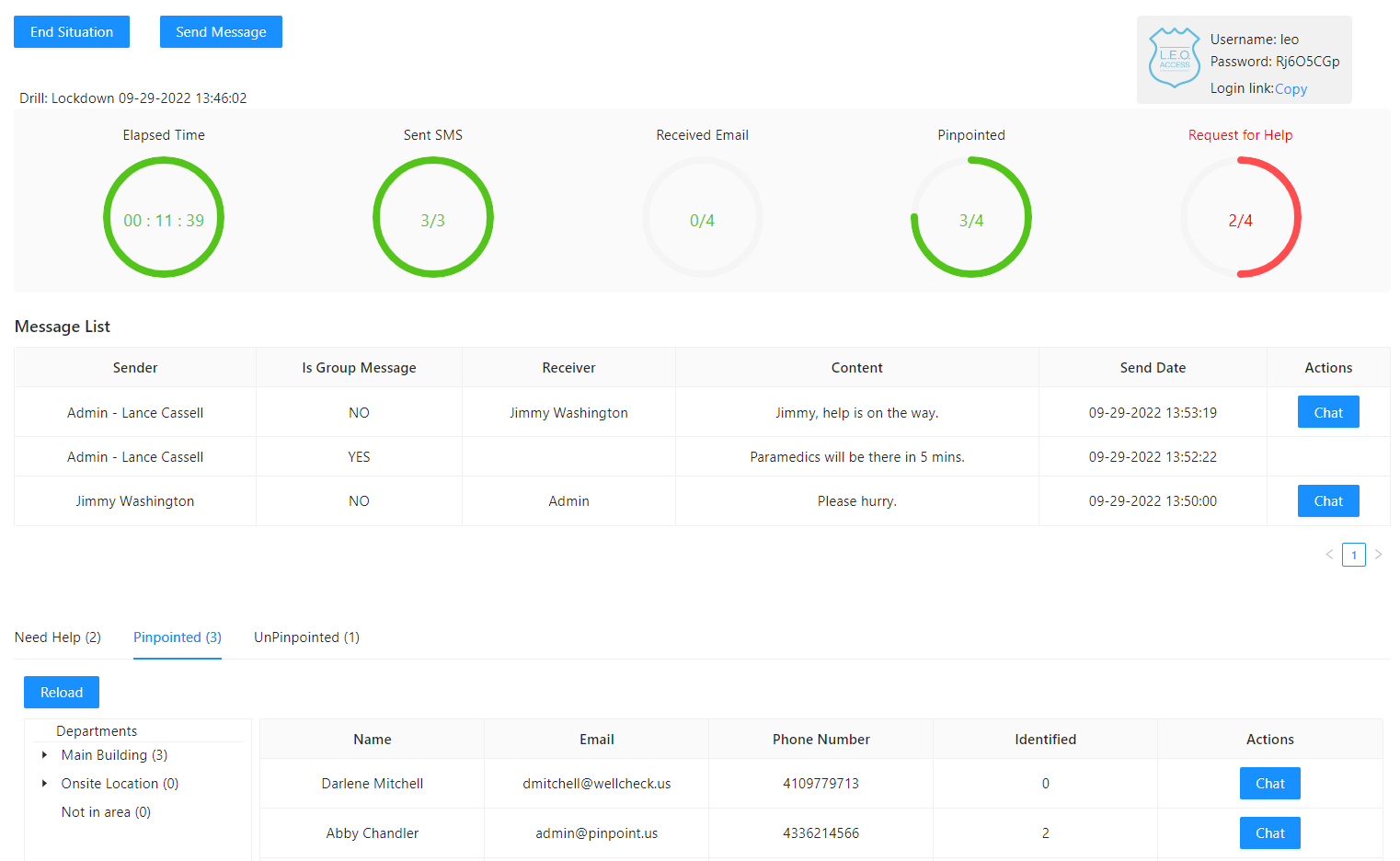This screenshot has height=861, width=1400.
Task: Expand the Main Building department
Action: tap(44, 754)
